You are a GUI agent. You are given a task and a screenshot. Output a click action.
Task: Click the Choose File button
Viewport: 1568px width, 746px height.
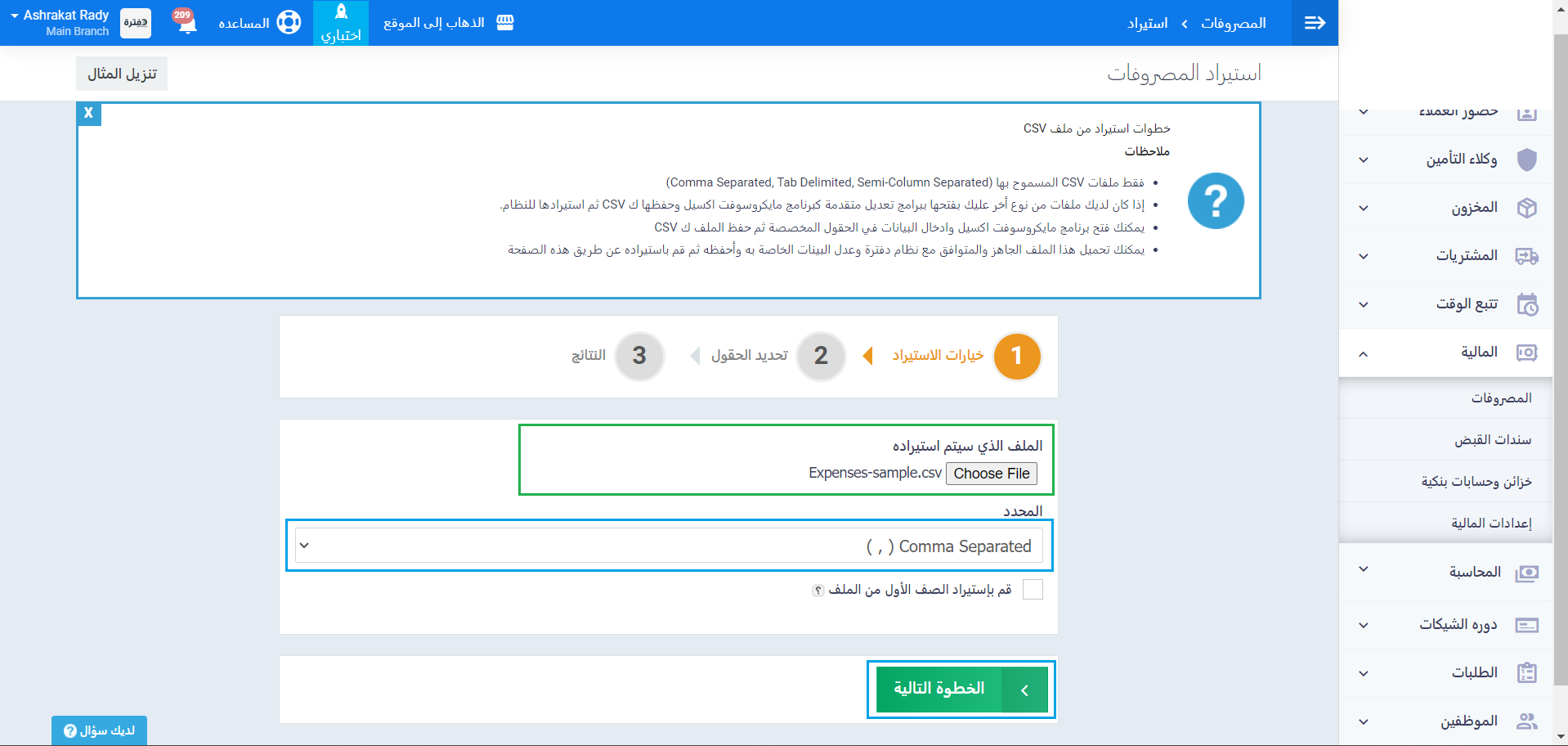click(x=991, y=474)
